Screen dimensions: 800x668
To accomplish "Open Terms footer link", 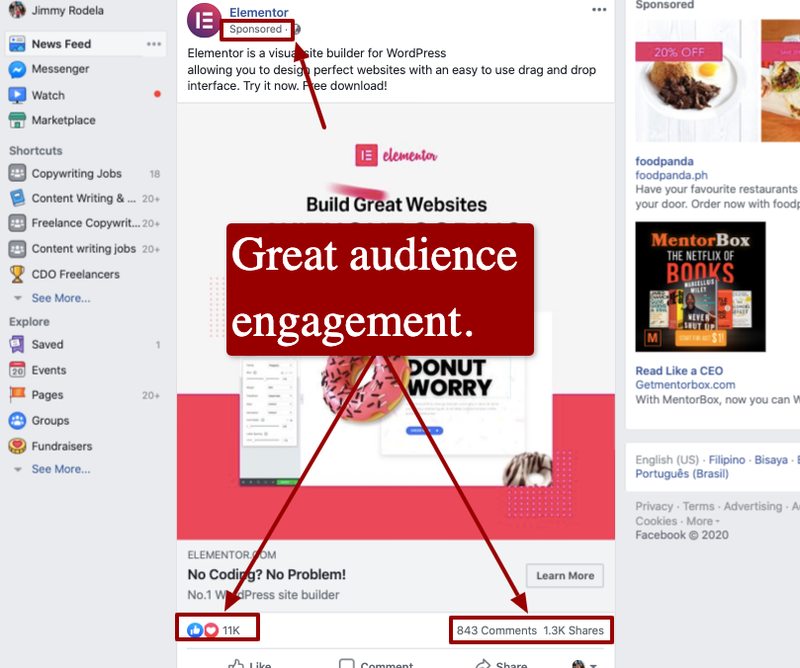I will (x=698, y=506).
